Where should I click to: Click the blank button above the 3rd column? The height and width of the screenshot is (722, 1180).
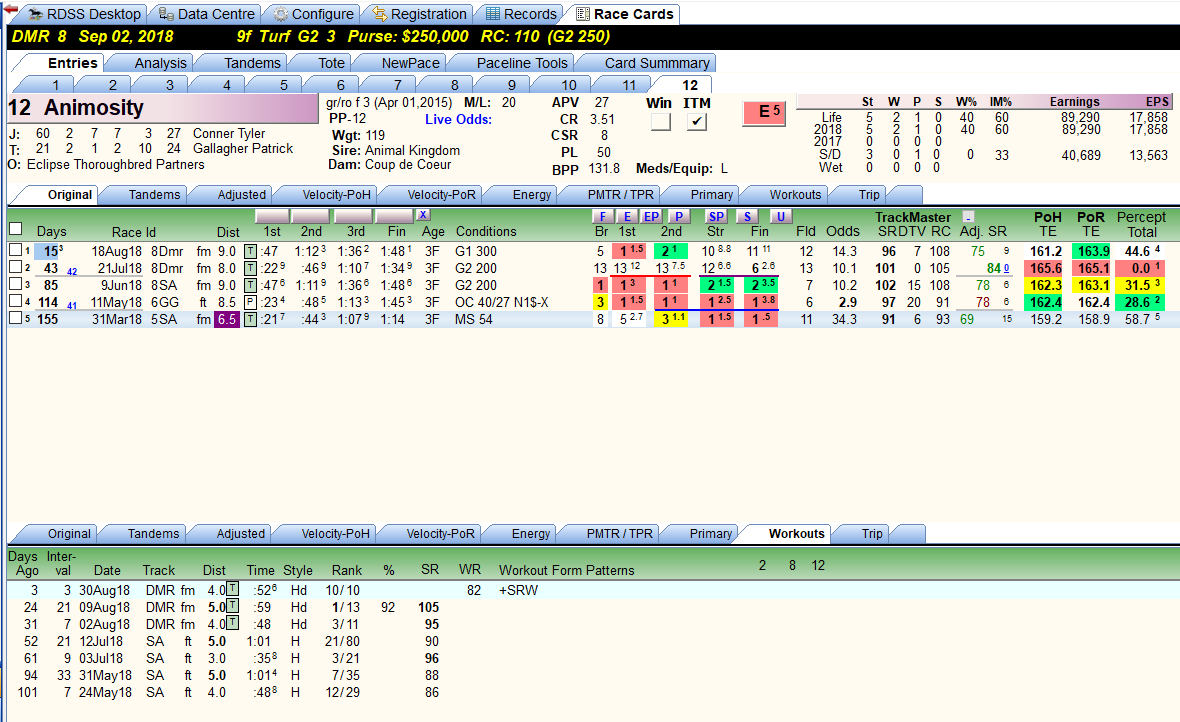click(x=353, y=216)
